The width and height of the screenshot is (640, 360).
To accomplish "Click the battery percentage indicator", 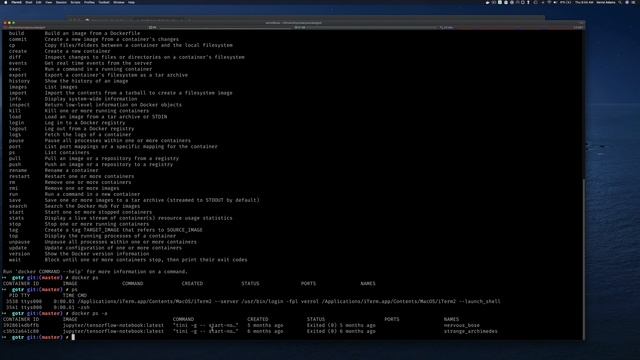I will tap(565, 2).
